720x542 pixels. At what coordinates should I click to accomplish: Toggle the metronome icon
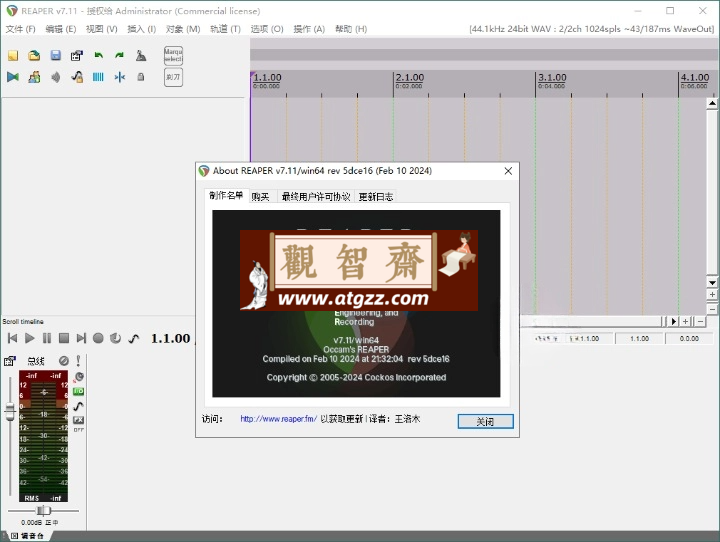[141, 56]
